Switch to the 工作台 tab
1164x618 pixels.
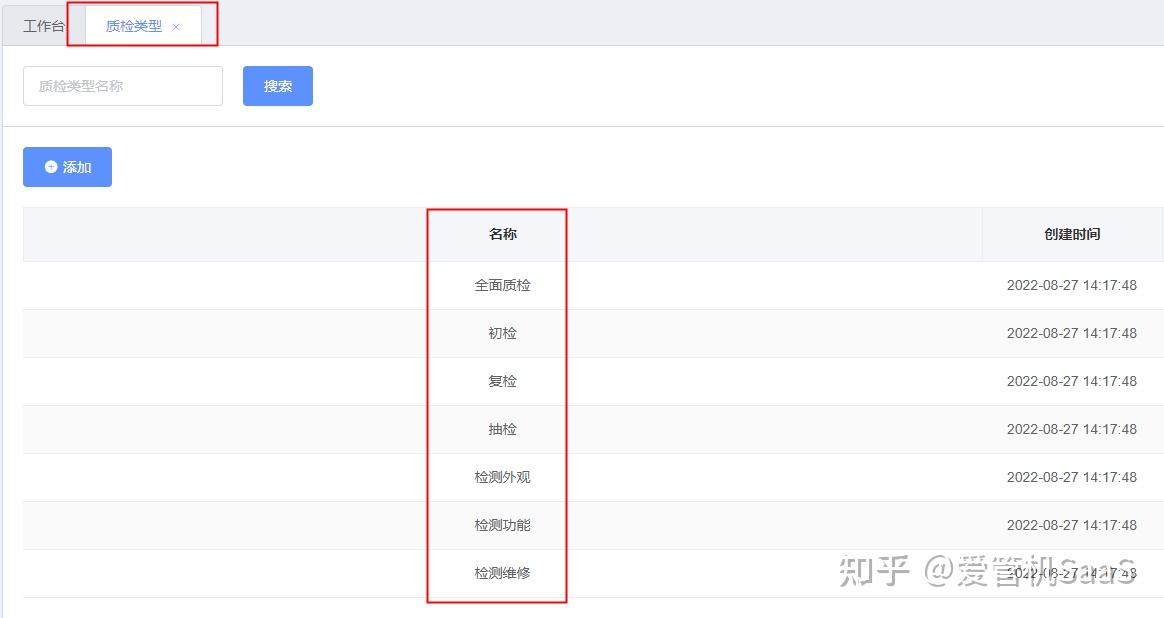44,26
